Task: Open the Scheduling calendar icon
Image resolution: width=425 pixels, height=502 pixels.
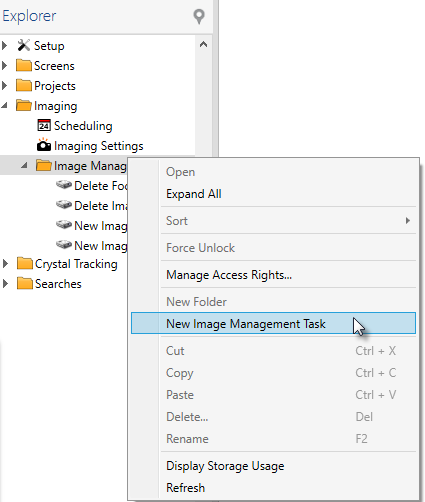Action: (x=44, y=126)
